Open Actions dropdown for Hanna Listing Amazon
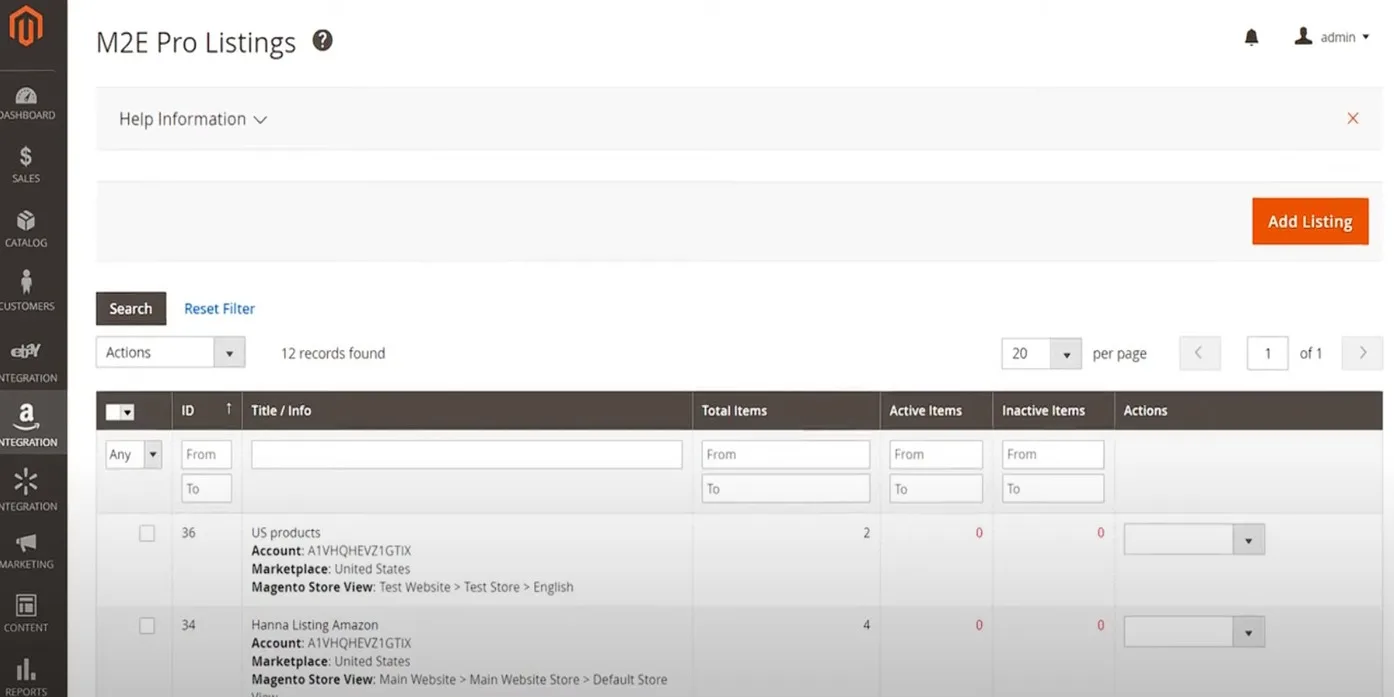This screenshot has height=697, width=1394. [1194, 631]
